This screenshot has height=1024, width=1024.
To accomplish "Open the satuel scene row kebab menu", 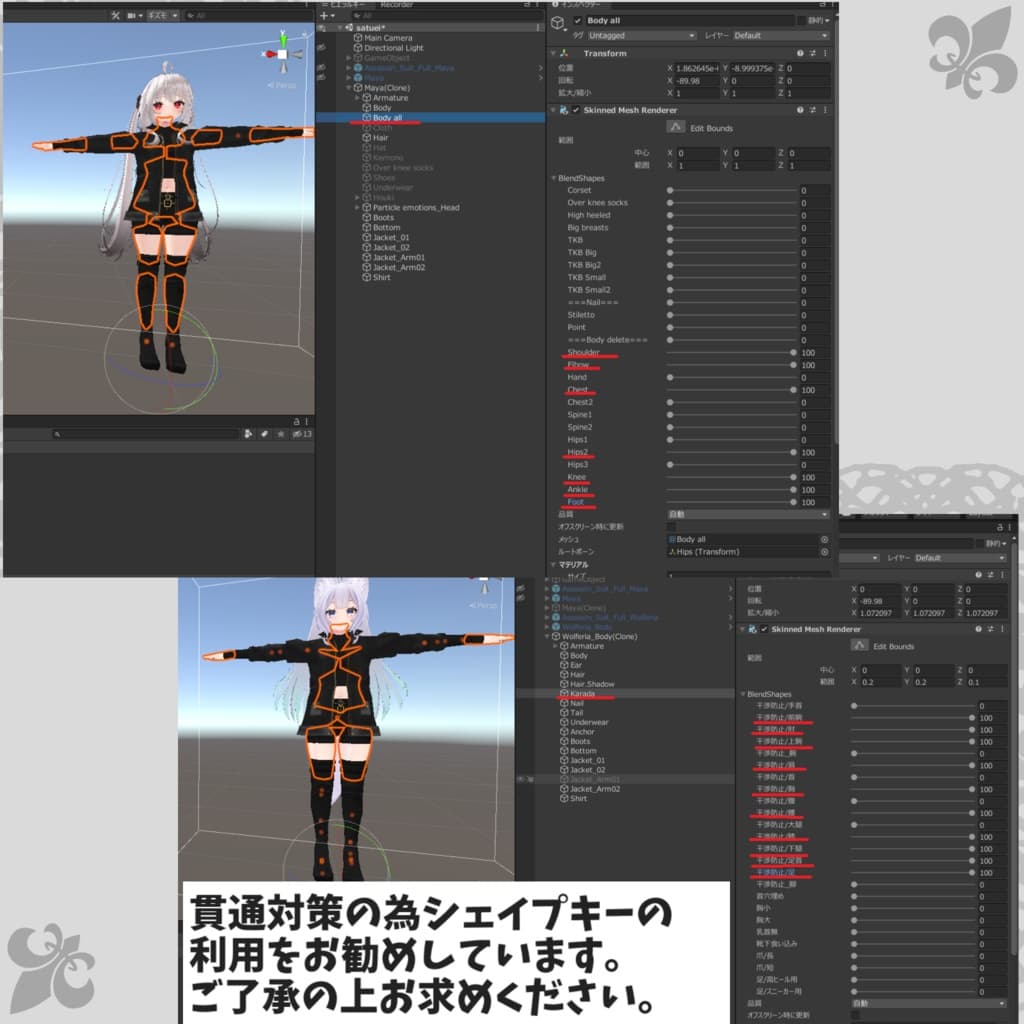I will tap(538, 28).
